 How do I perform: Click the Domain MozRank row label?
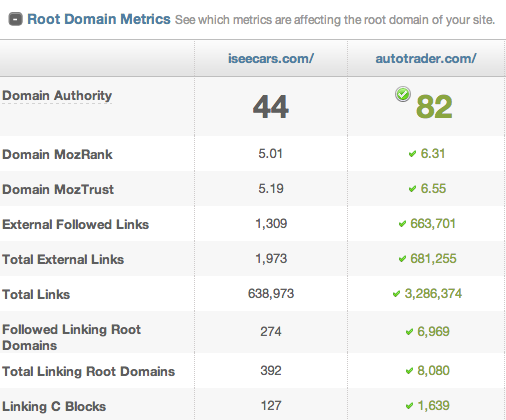point(57,154)
